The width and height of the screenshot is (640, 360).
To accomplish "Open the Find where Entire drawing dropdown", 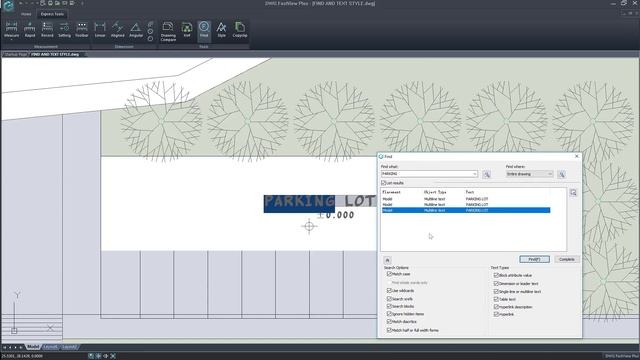I will click(x=529, y=174).
